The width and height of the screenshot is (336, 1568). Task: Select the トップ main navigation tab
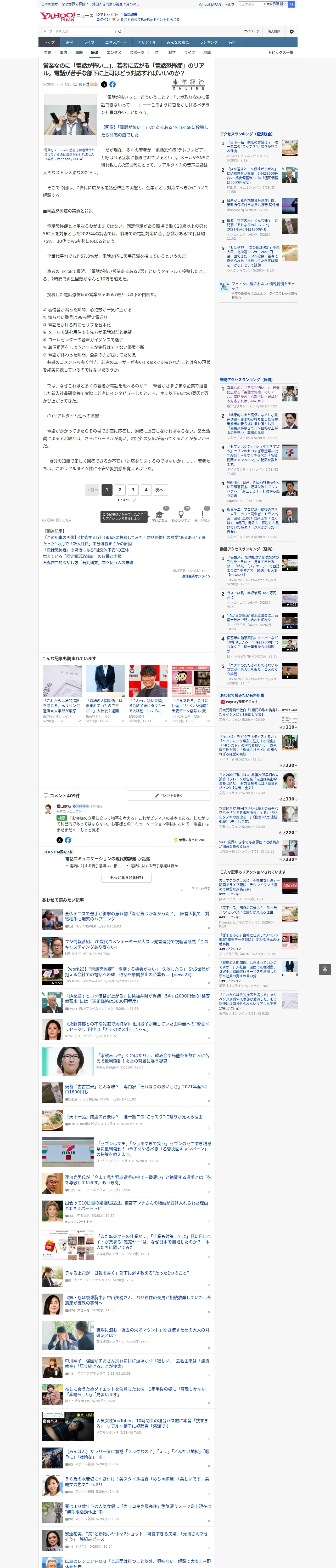(49, 43)
